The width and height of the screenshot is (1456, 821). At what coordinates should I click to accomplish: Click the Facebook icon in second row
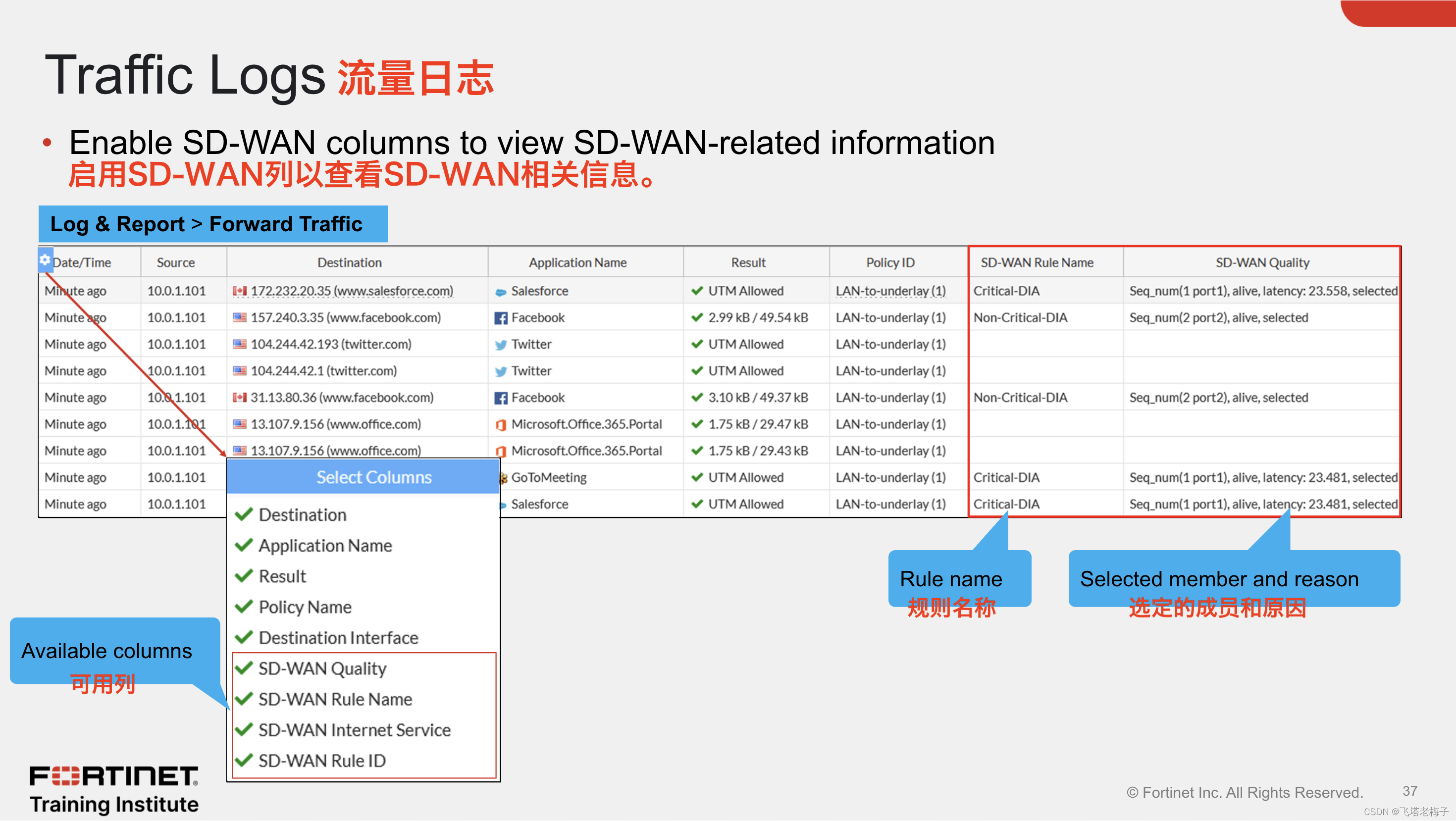pos(500,318)
